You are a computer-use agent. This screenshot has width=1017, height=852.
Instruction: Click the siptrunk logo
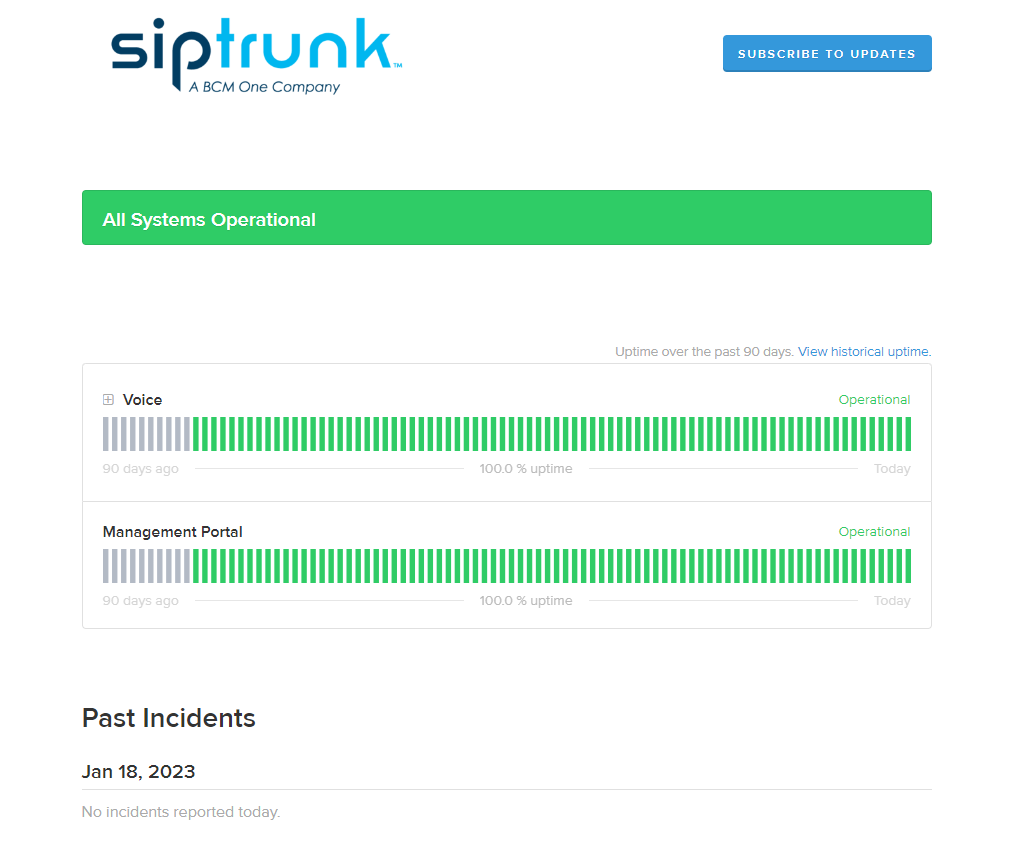(x=257, y=56)
